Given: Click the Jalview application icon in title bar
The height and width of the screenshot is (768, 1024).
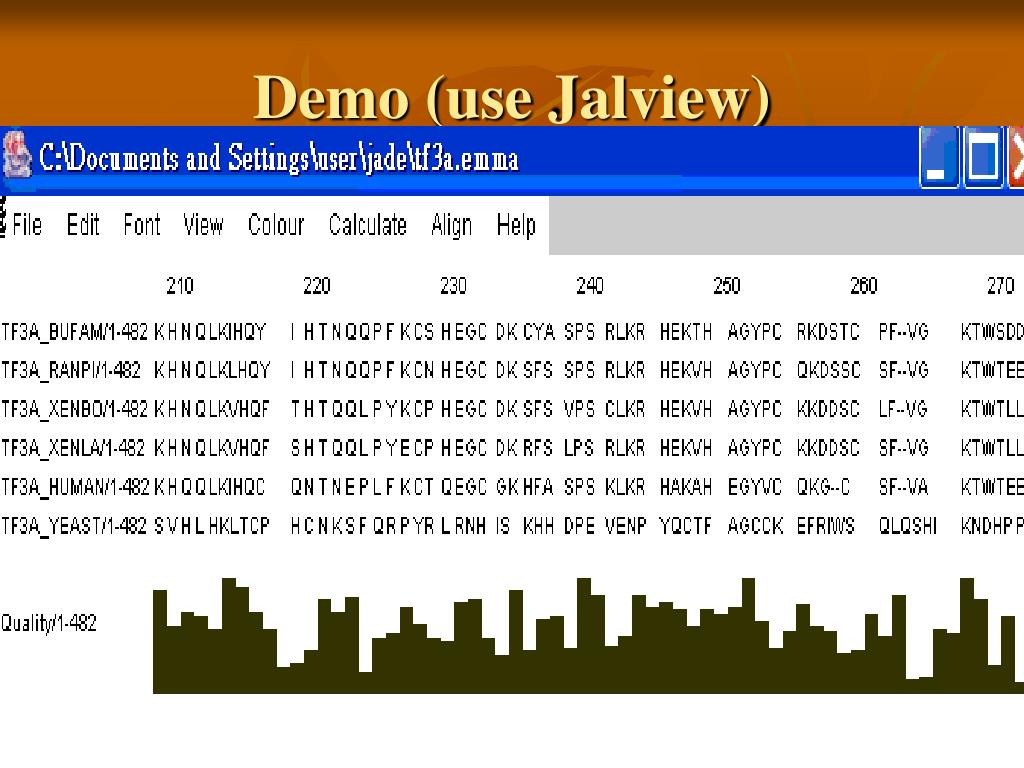Looking at the screenshot, I should 17,155.
